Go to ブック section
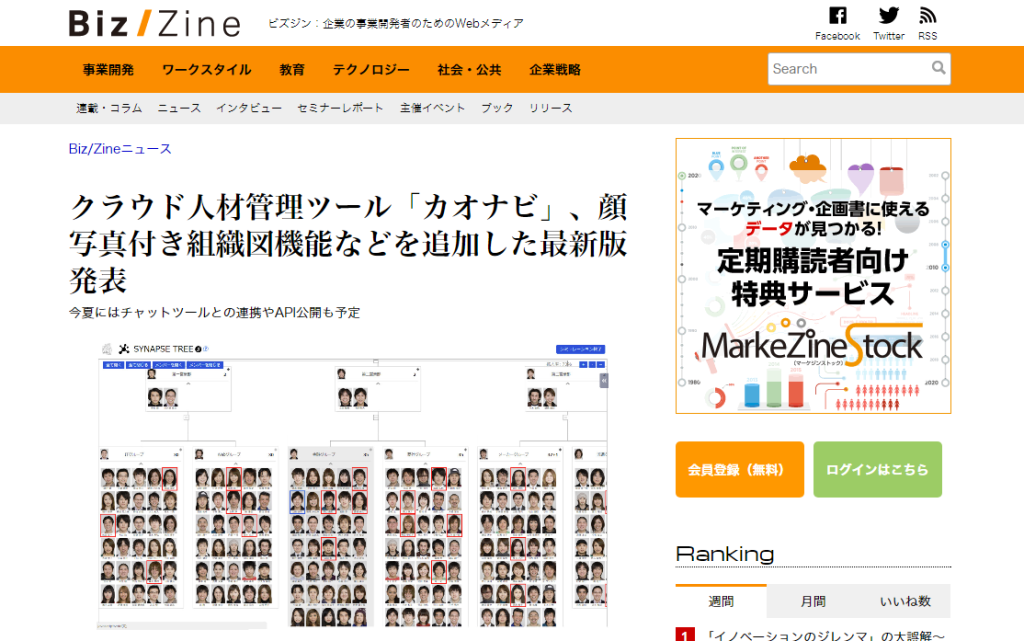 click(497, 108)
